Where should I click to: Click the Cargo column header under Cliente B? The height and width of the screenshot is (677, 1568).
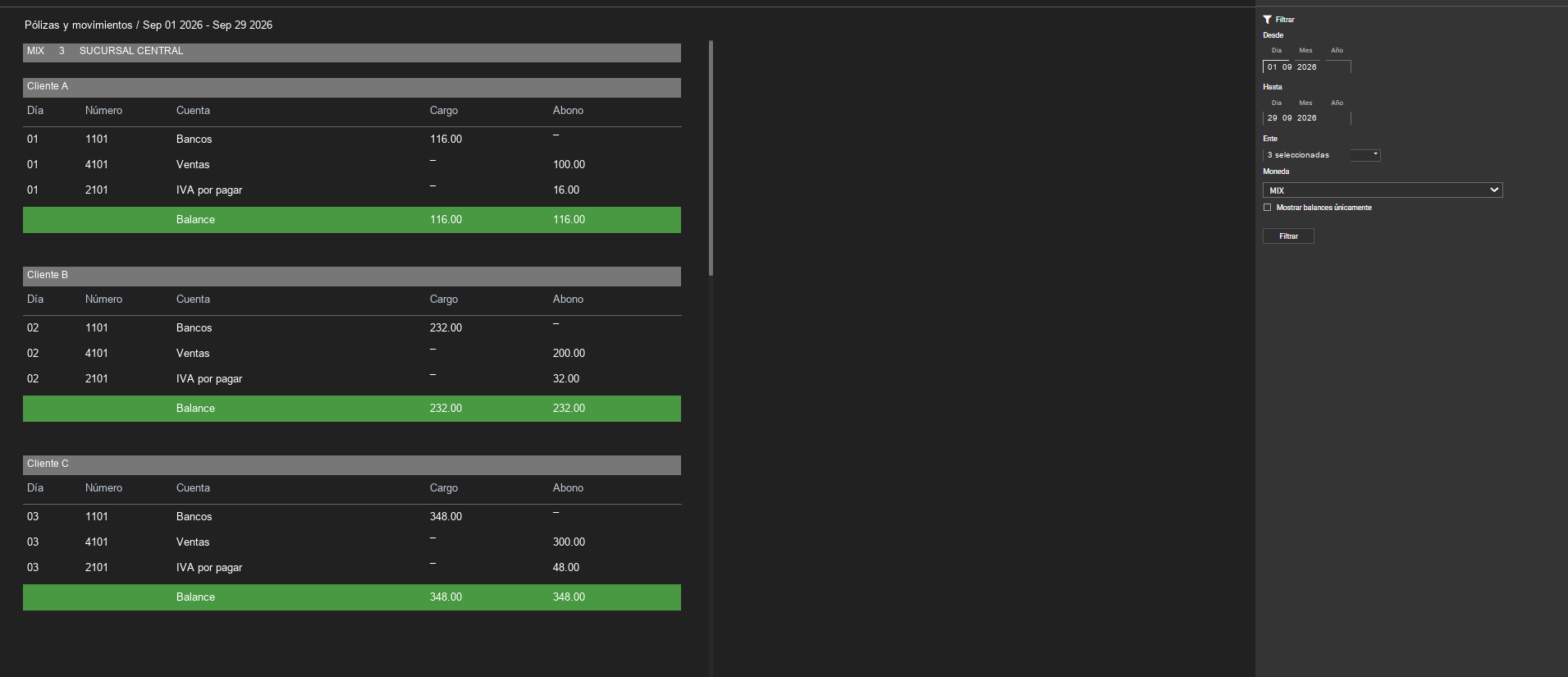coord(444,300)
